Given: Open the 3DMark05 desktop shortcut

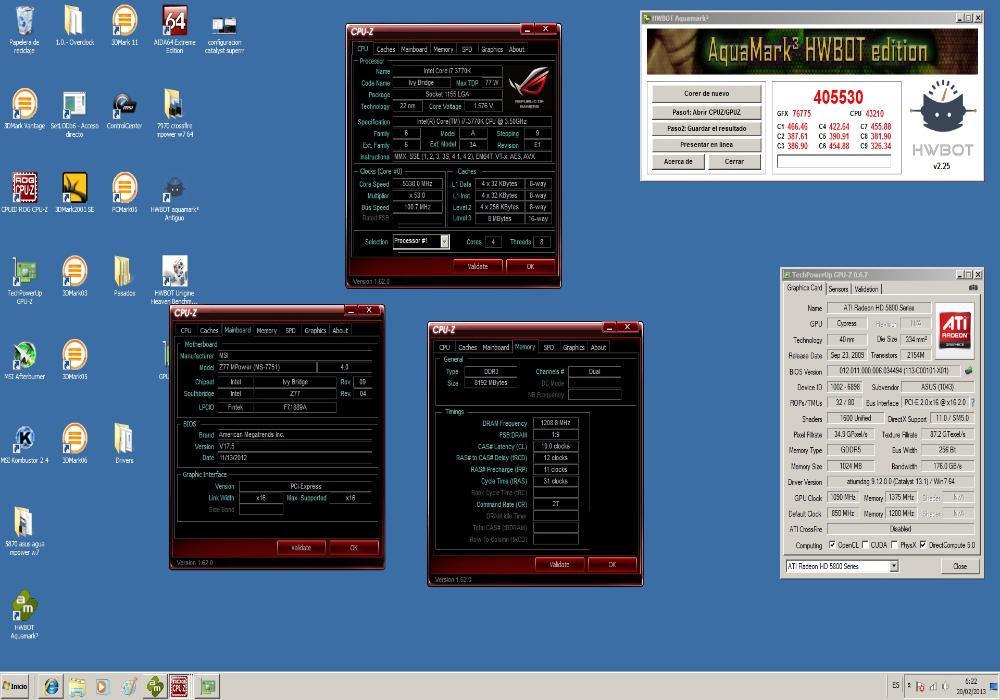Looking at the screenshot, I should tap(75, 359).
